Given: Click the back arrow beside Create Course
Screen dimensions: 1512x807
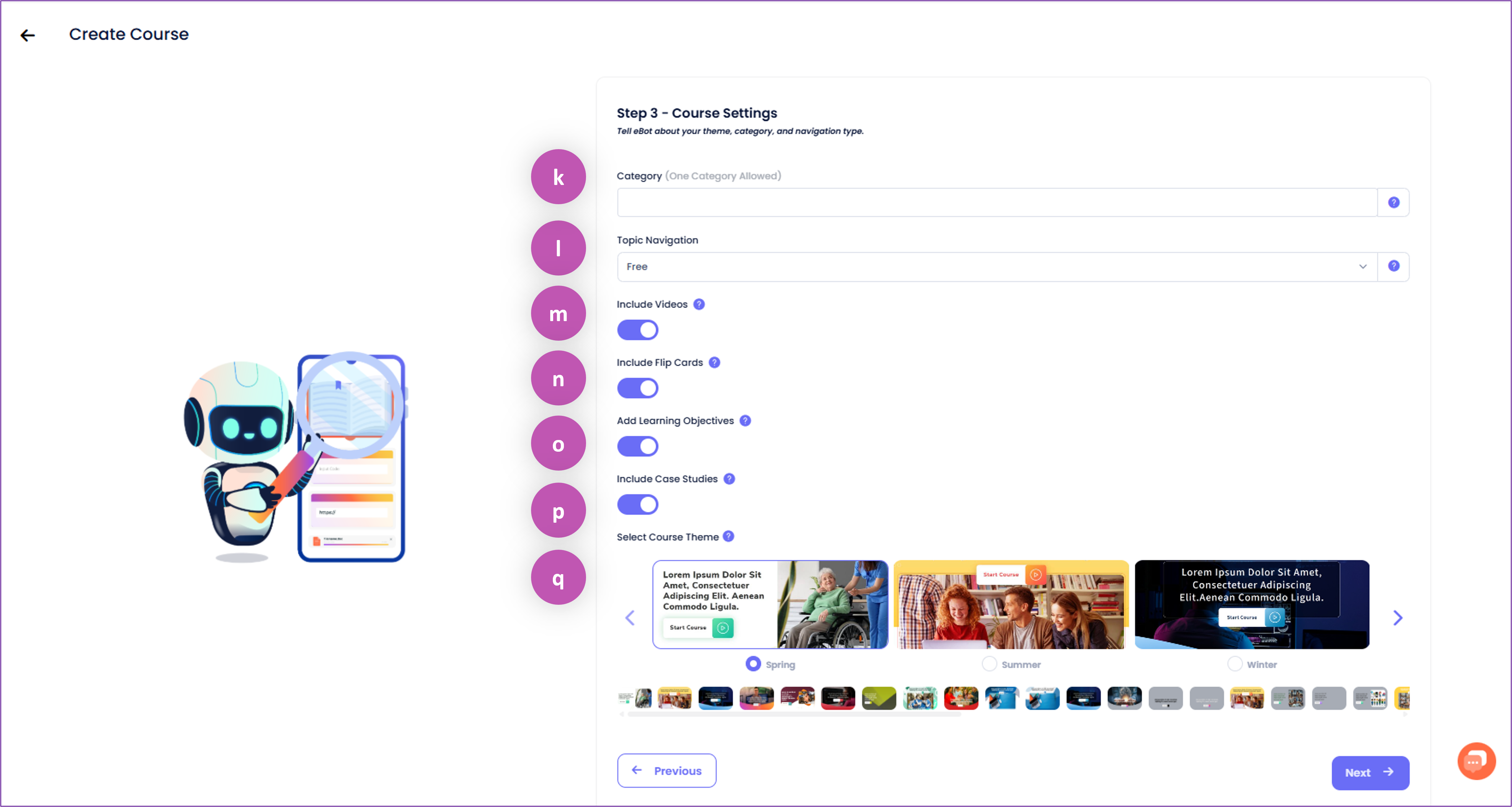Looking at the screenshot, I should 28,35.
